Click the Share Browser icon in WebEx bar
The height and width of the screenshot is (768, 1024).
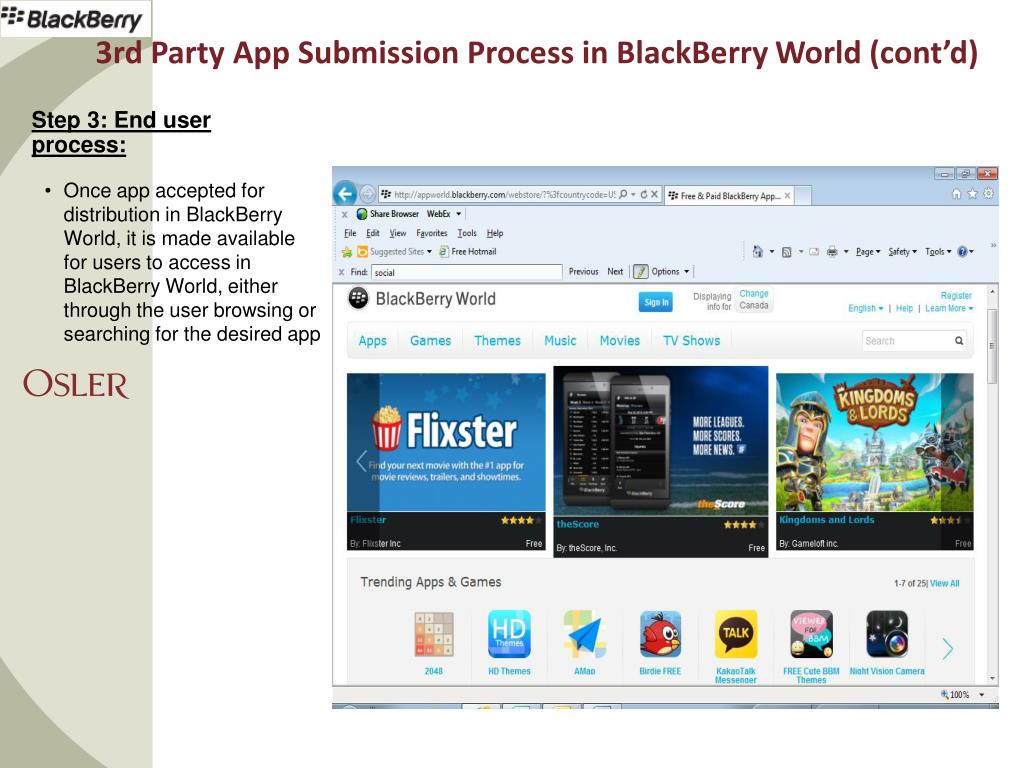point(362,214)
